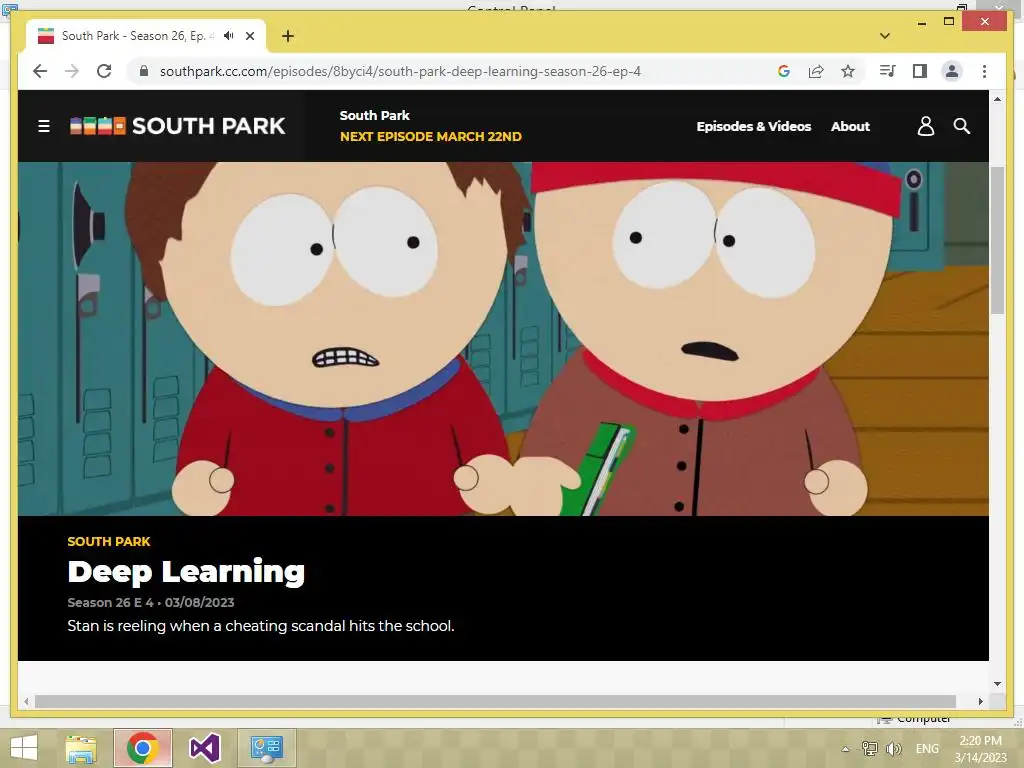
Task: Open the site search magnifier icon
Action: coord(961,126)
